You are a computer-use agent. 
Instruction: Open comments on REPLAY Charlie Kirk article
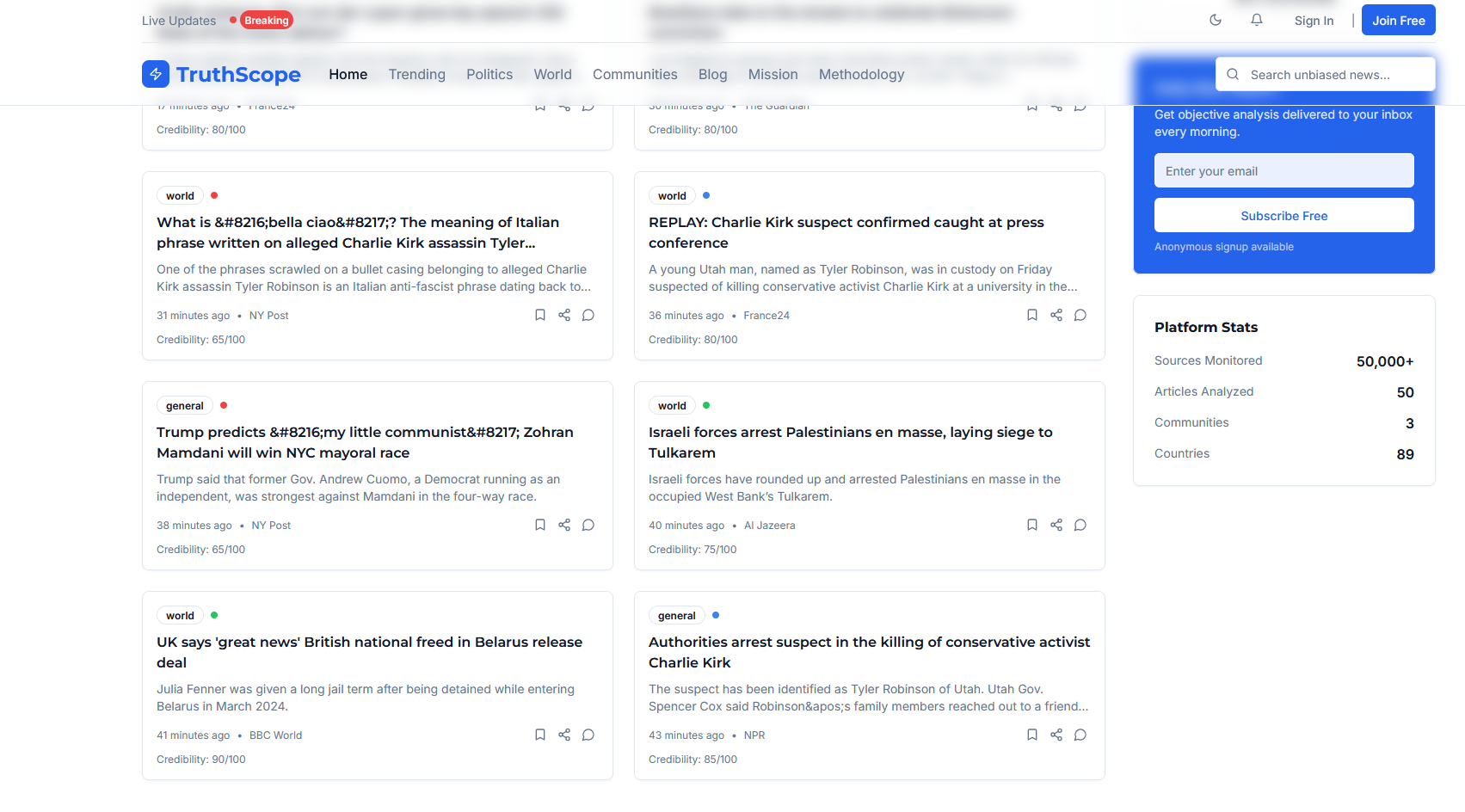(1080, 315)
